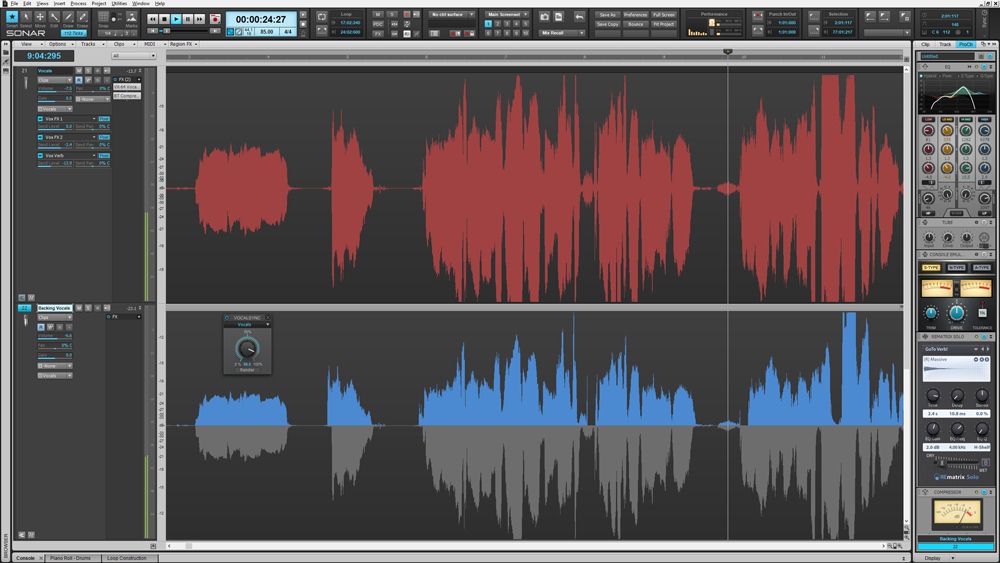Select the Smart tool
The width and height of the screenshot is (1000, 563).
click(11, 17)
